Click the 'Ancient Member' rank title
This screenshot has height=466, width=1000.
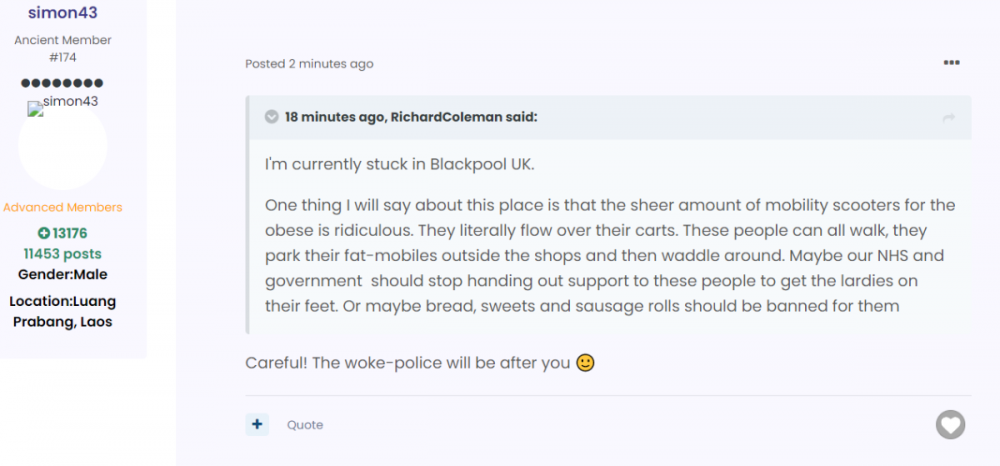pos(62,40)
